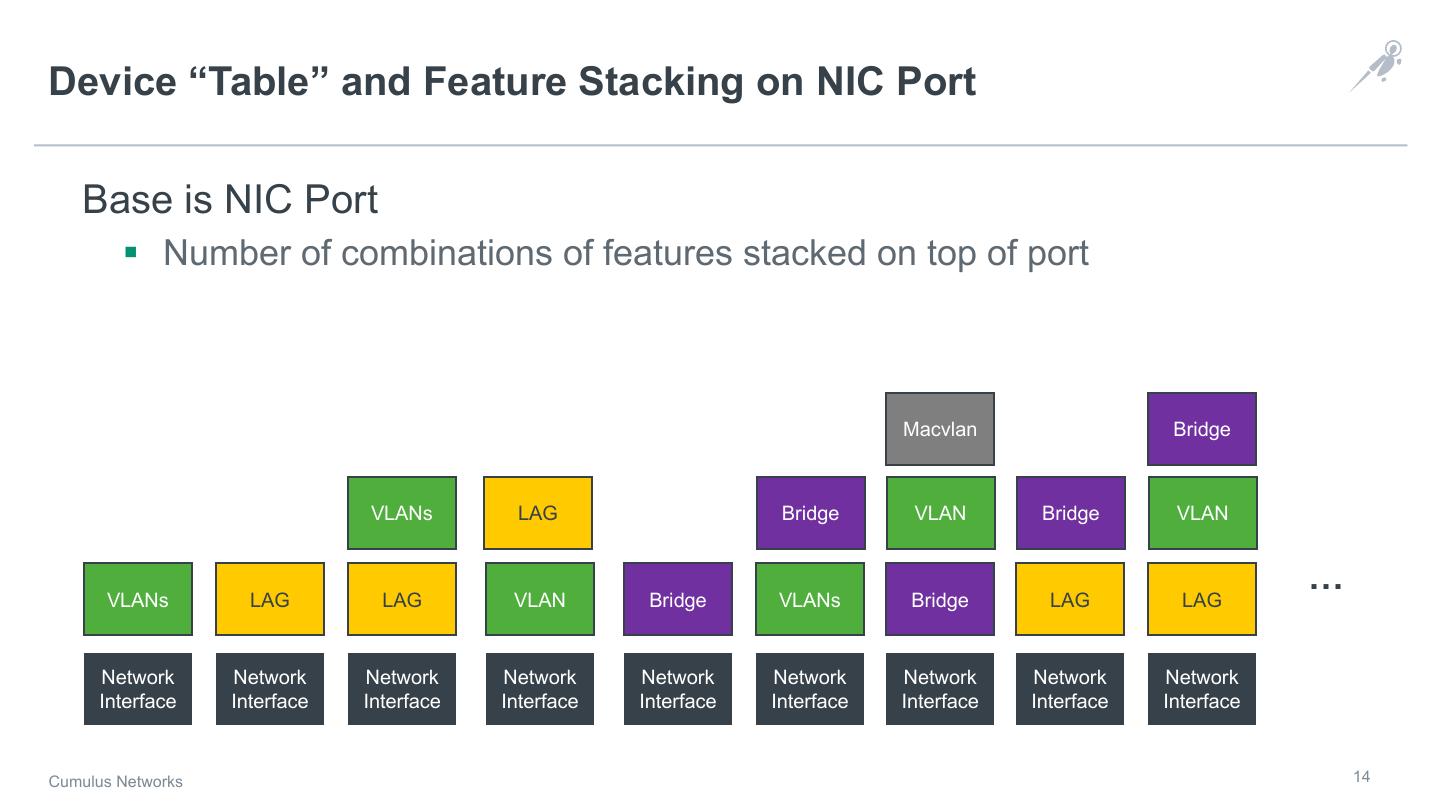The height and width of the screenshot is (810, 1440).
Task: Select the green VLANs box stacked above LAG
Action: (x=402, y=513)
